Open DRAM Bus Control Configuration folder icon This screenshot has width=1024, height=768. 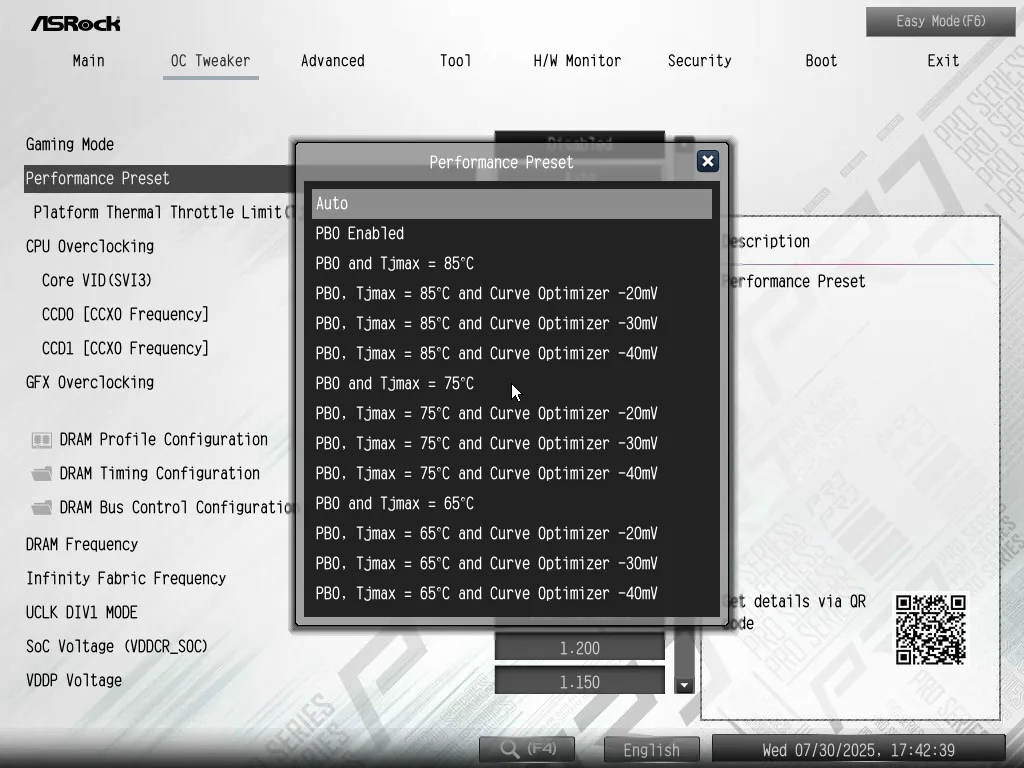click(42, 508)
